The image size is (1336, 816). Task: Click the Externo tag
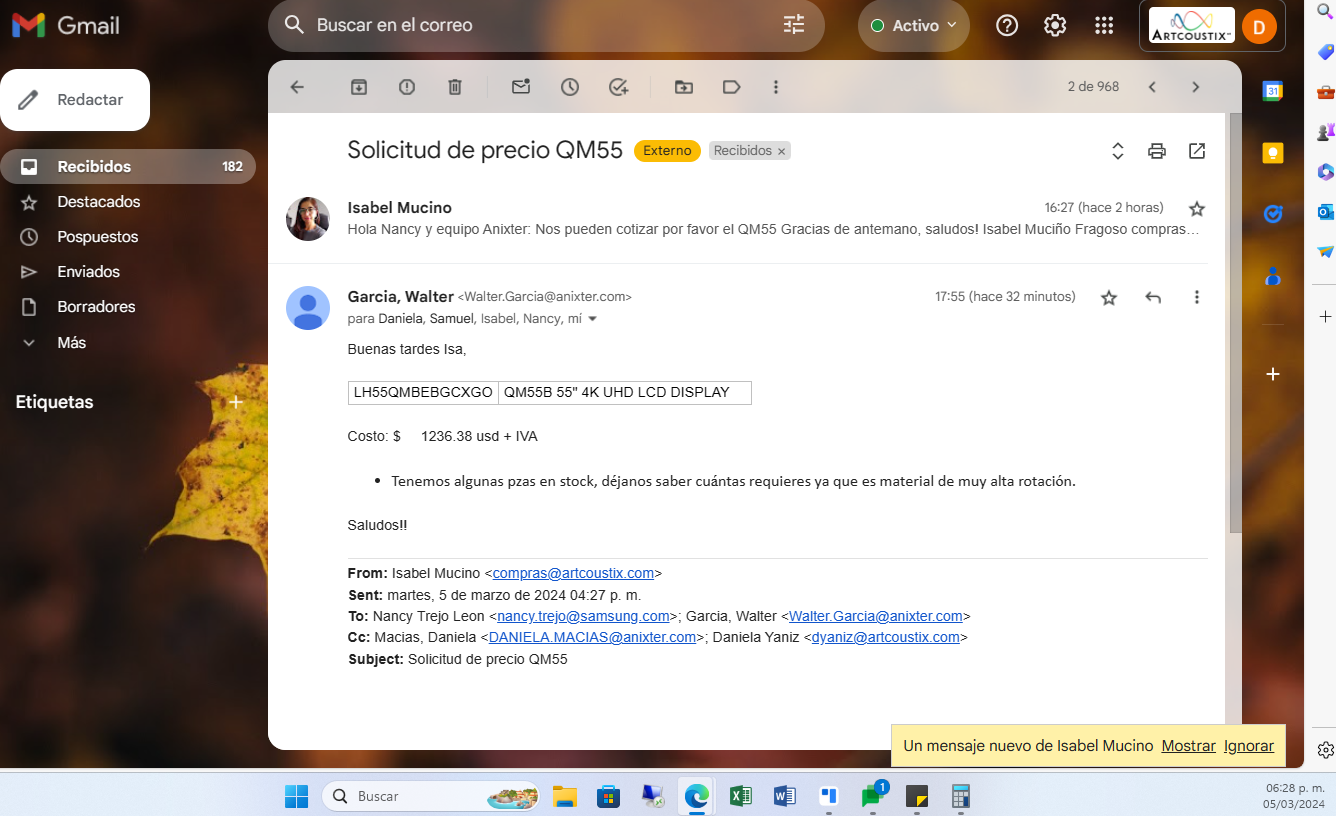(x=667, y=151)
